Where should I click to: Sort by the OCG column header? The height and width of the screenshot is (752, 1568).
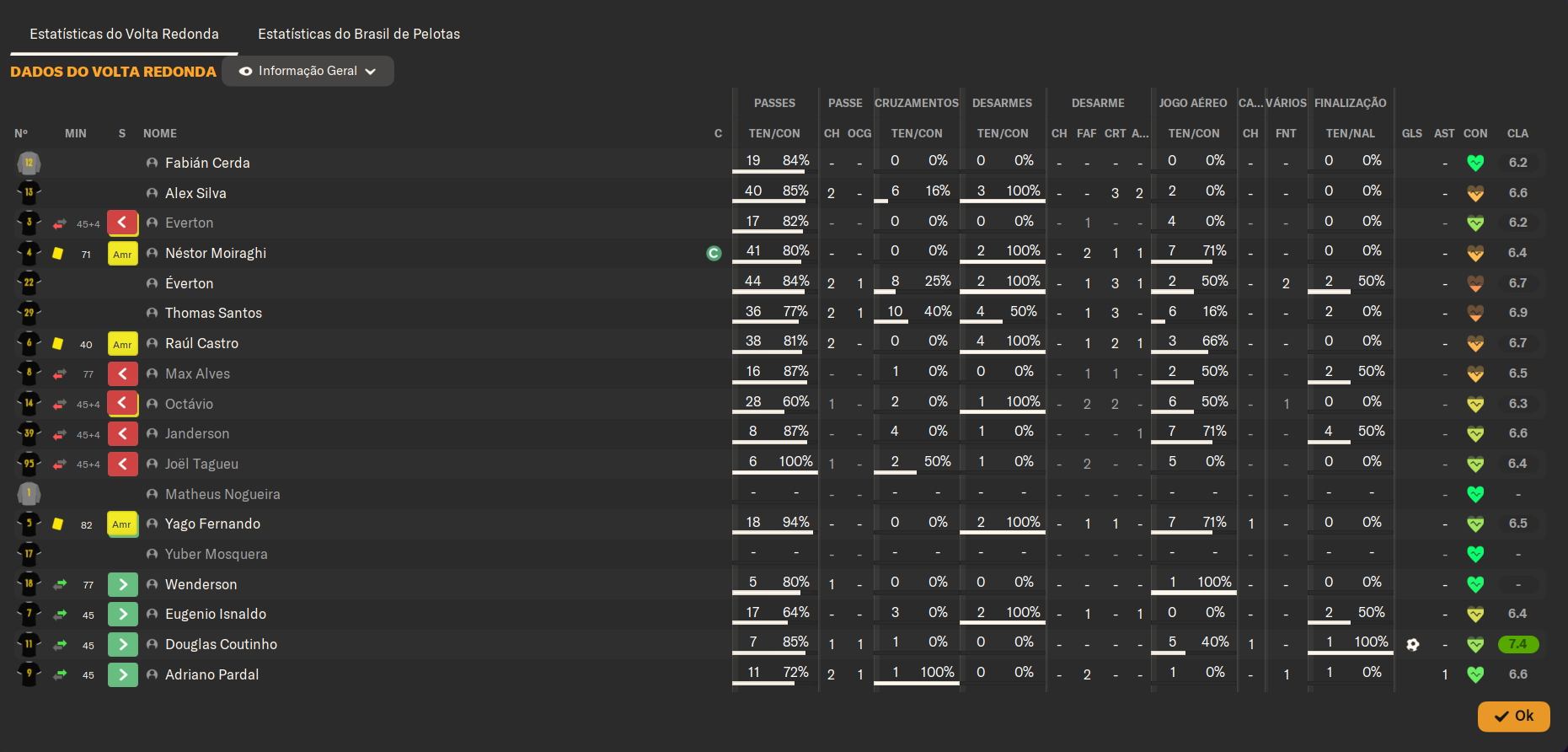point(859,133)
